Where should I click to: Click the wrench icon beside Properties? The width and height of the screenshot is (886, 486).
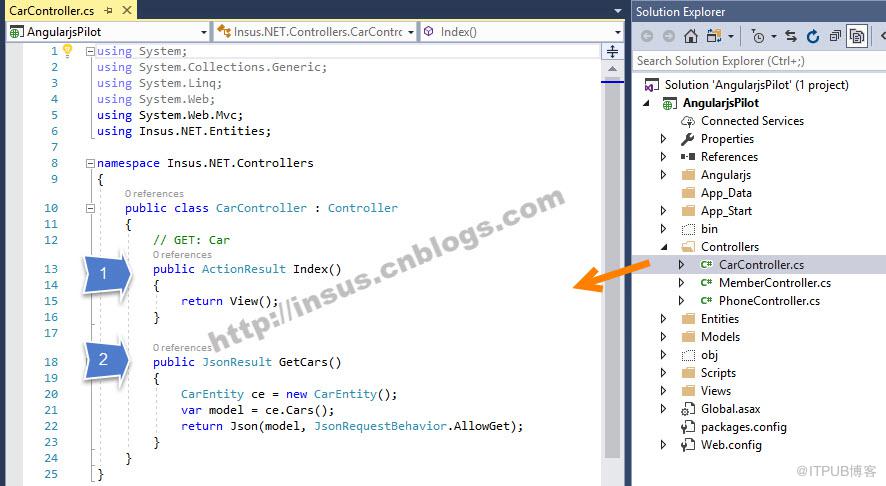pos(688,138)
